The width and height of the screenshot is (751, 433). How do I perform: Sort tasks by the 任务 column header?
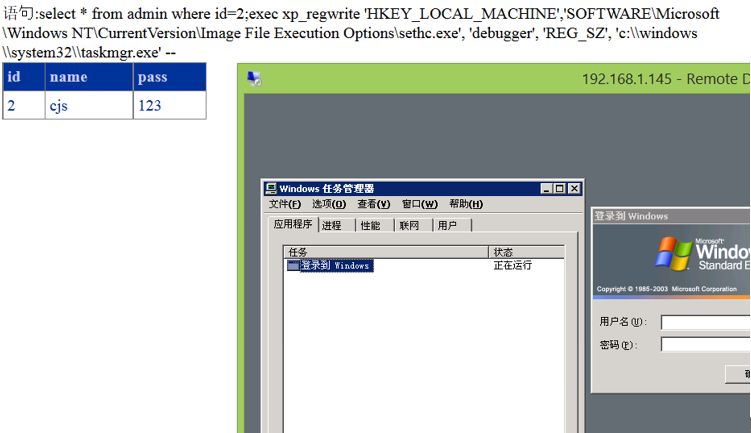coord(386,252)
